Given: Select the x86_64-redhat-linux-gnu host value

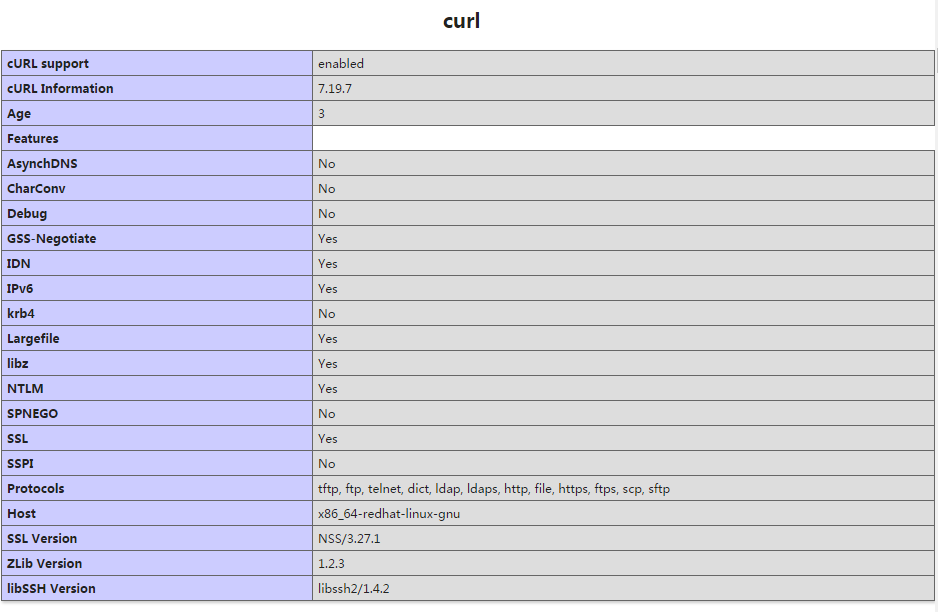Looking at the screenshot, I should 389,514.
